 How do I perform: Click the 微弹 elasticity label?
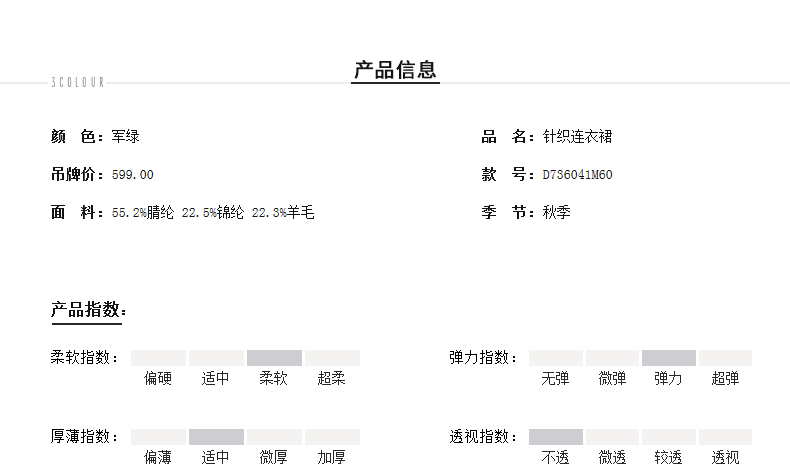(x=612, y=378)
